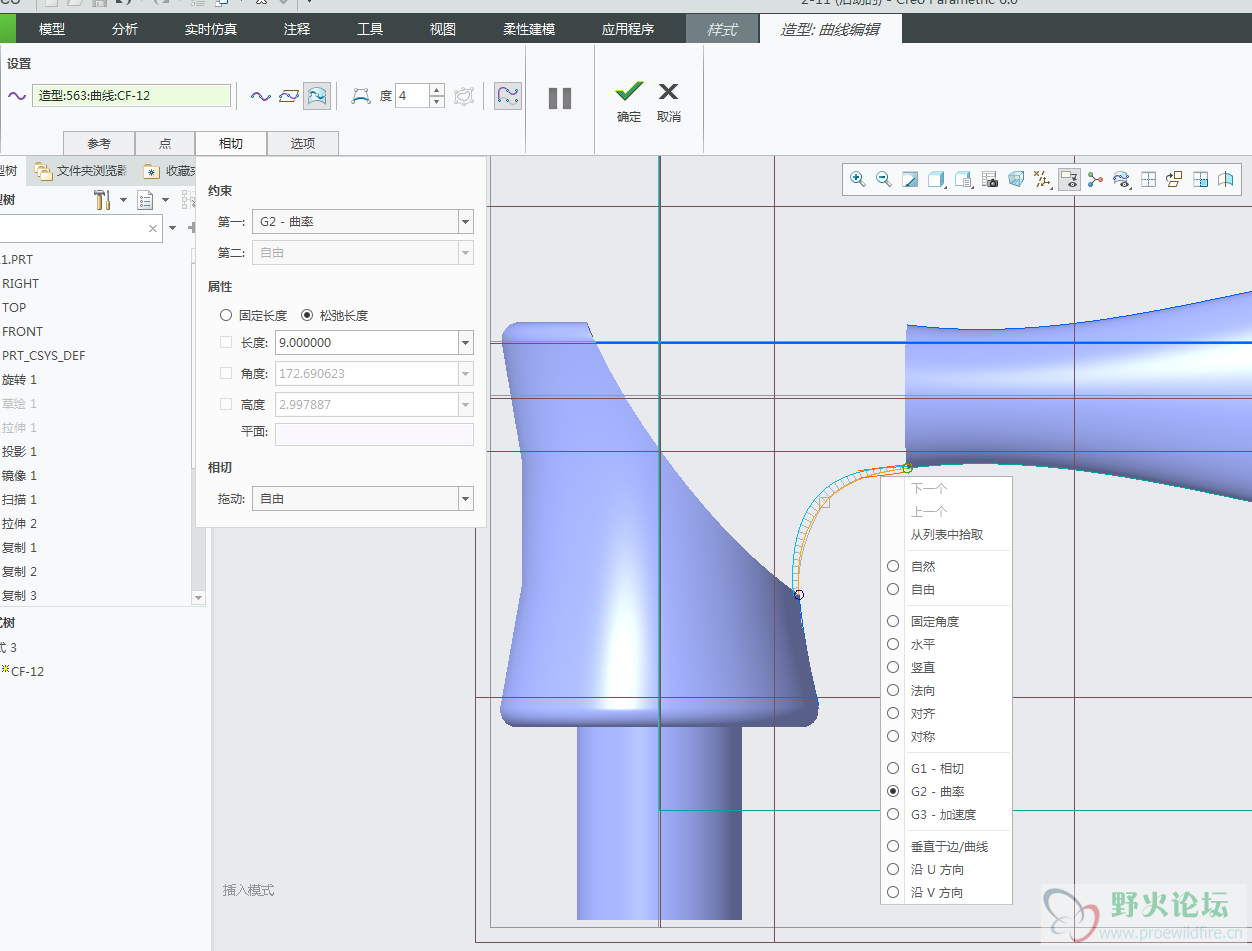Check the 高度 checkbox
1252x951 pixels.
pyautogui.click(x=226, y=405)
